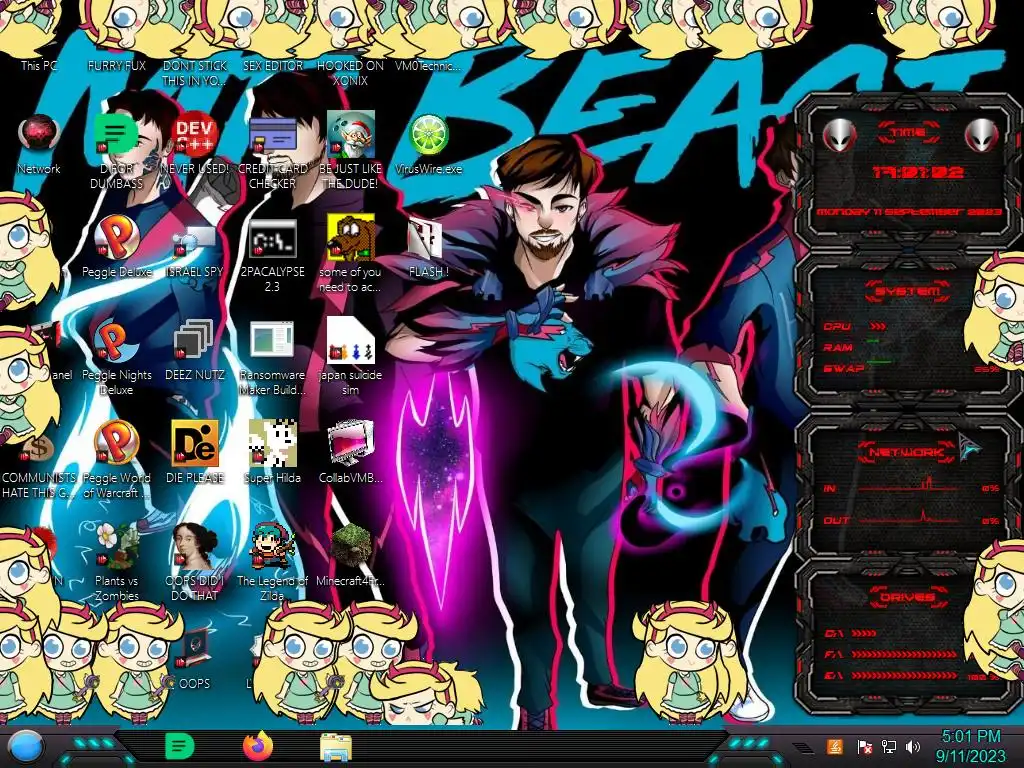The image size is (1024, 768).
Task: Open the DIE PLEASE icon
Action: [195, 443]
